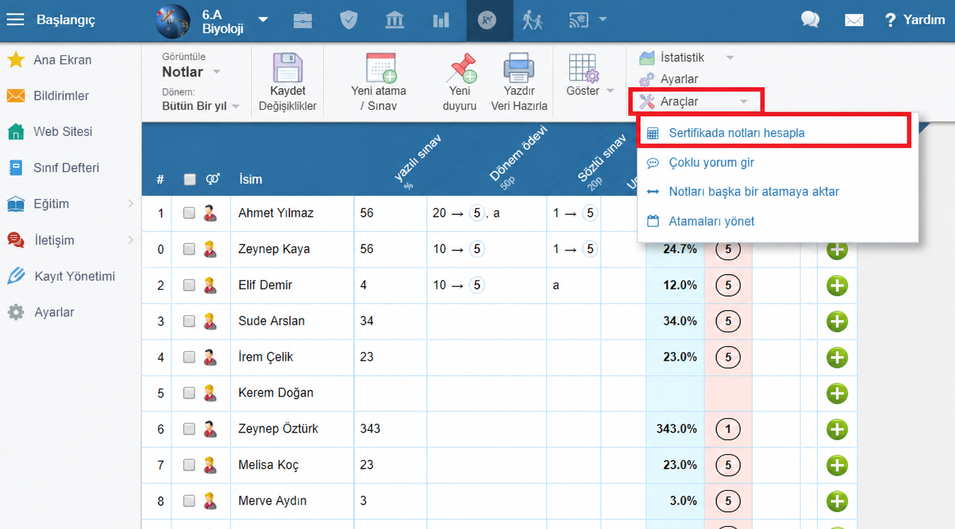Click green plus button for Sude Arslan

click(x=837, y=321)
